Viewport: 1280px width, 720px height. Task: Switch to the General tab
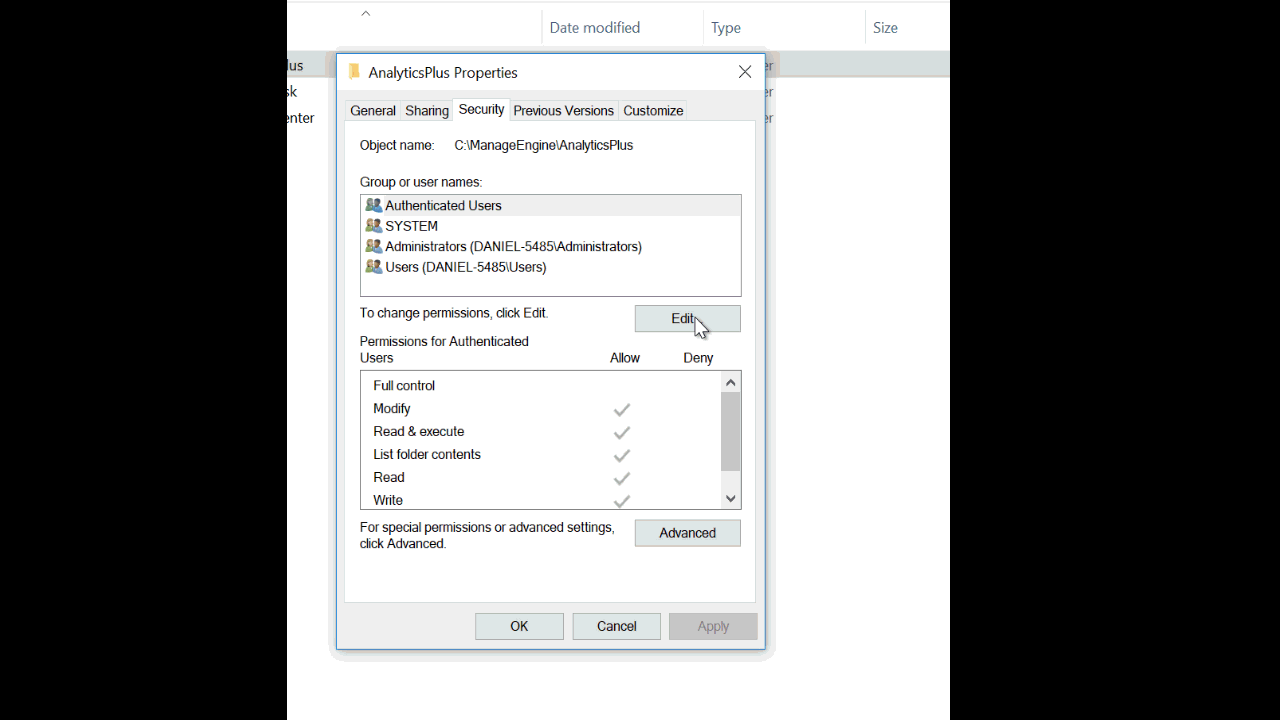coord(373,111)
